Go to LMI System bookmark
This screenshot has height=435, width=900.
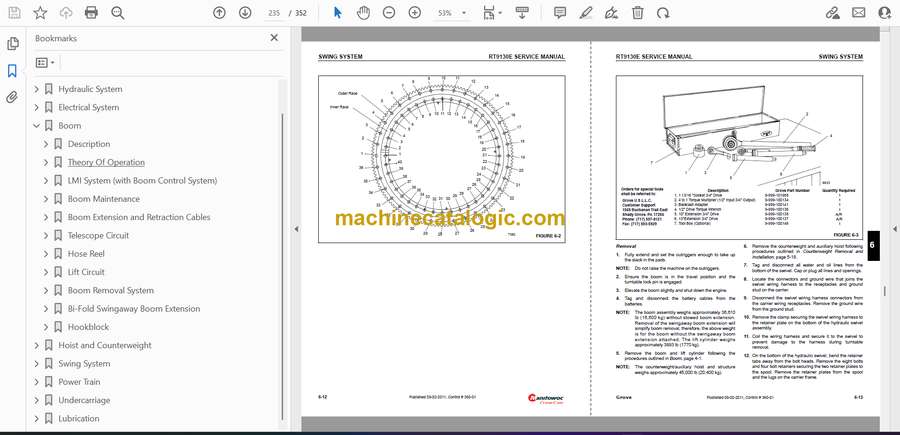pos(142,181)
